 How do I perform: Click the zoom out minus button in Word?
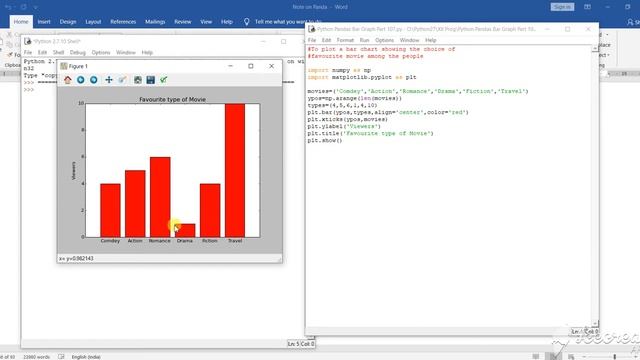point(584,357)
